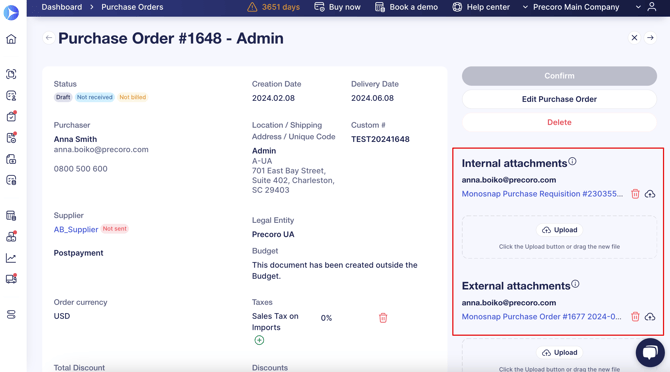Open the chat support bubble
The height and width of the screenshot is (372, 670).
650,352
